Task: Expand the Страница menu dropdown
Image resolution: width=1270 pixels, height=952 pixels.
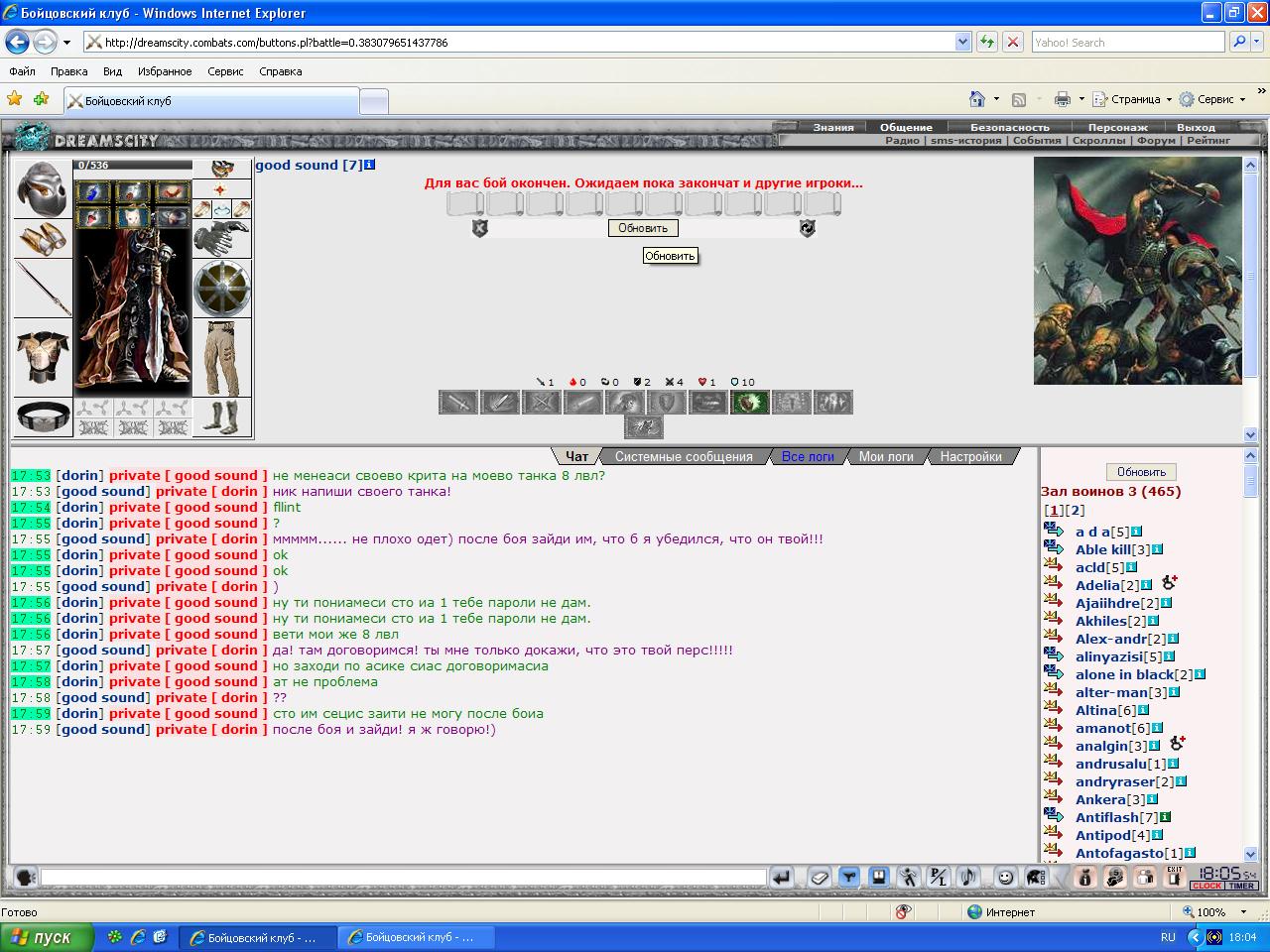Action: pyautogui.click(x=1169, y=99)
